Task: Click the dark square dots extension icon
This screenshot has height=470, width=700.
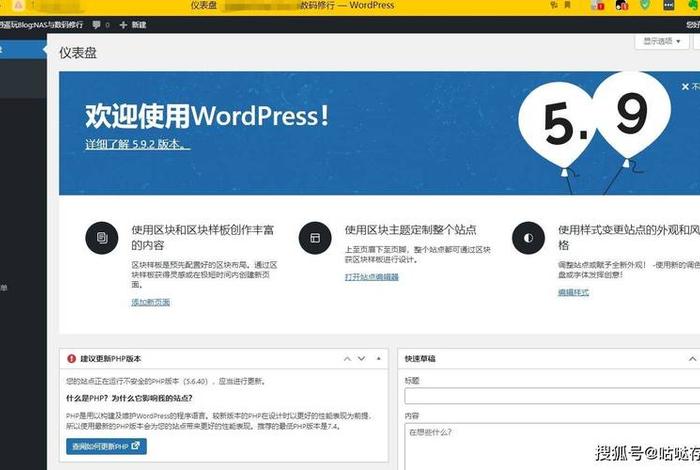Action: click(x=669, y=5)
